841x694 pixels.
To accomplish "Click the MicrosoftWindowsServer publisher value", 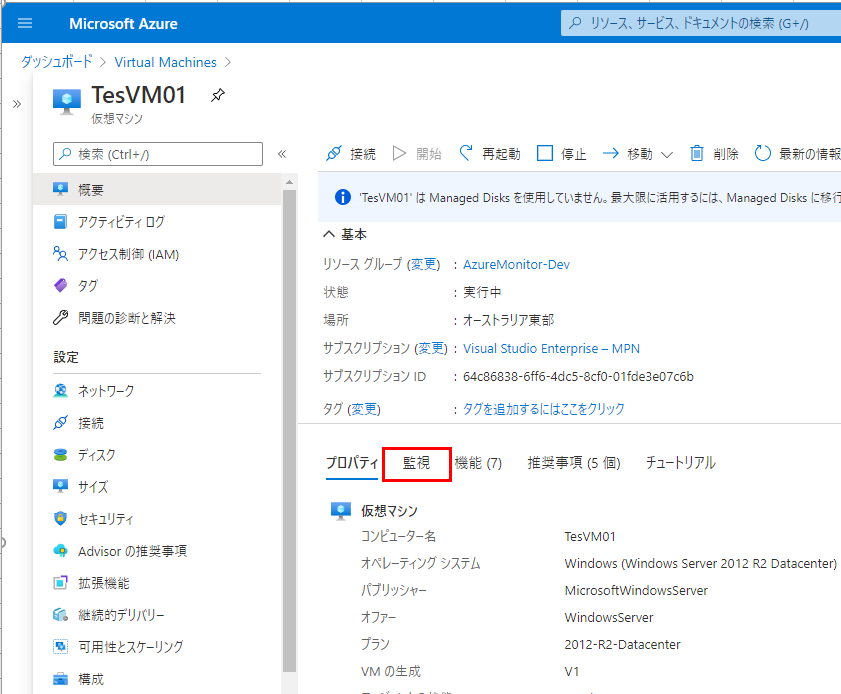I will 636,590.
